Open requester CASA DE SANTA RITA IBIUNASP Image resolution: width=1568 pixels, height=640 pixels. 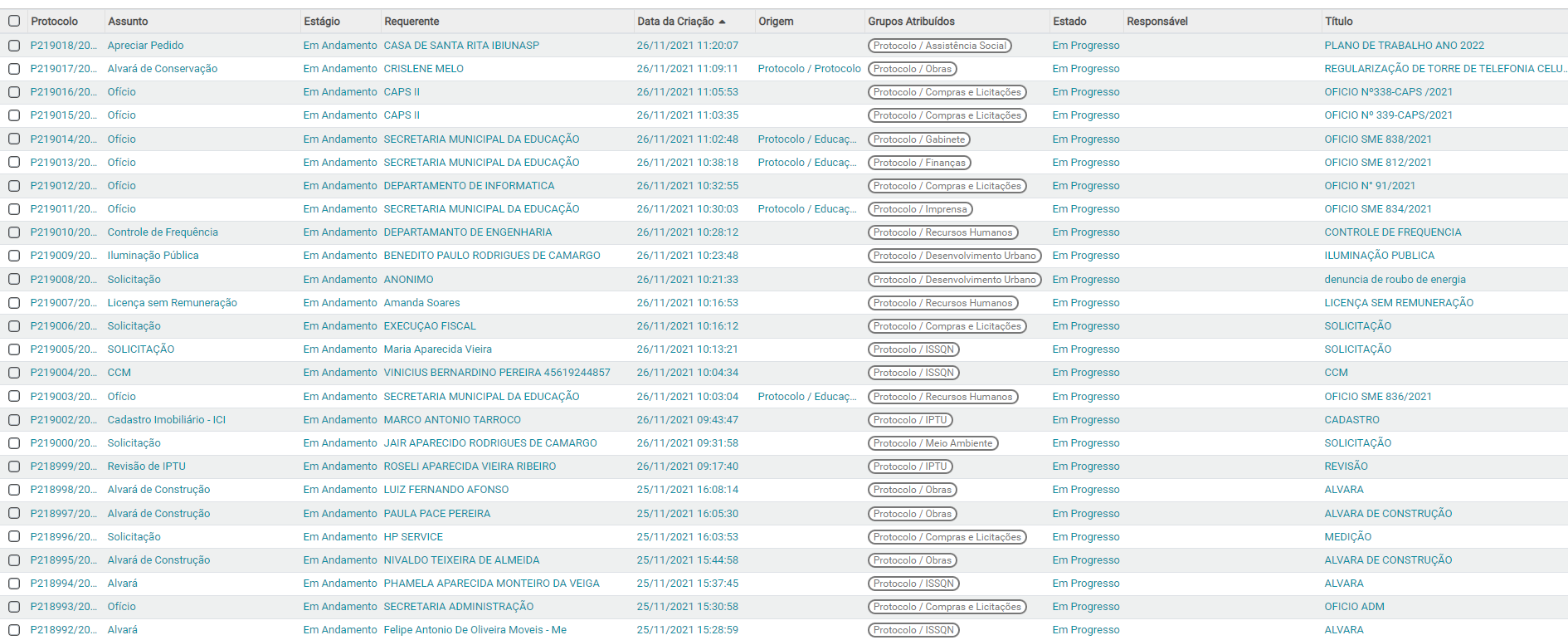coord(461,46)
